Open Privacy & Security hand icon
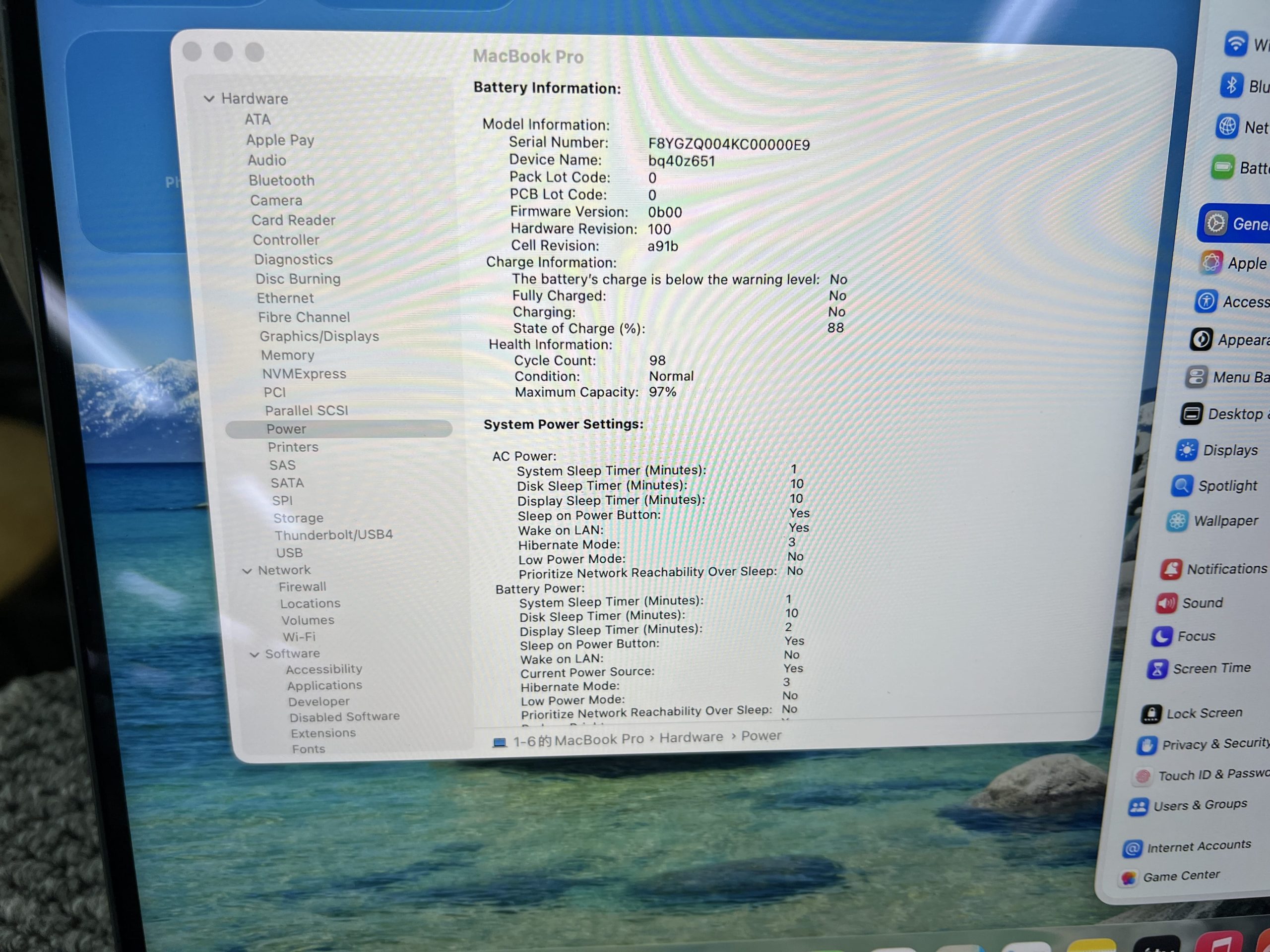 (1147, 745)
